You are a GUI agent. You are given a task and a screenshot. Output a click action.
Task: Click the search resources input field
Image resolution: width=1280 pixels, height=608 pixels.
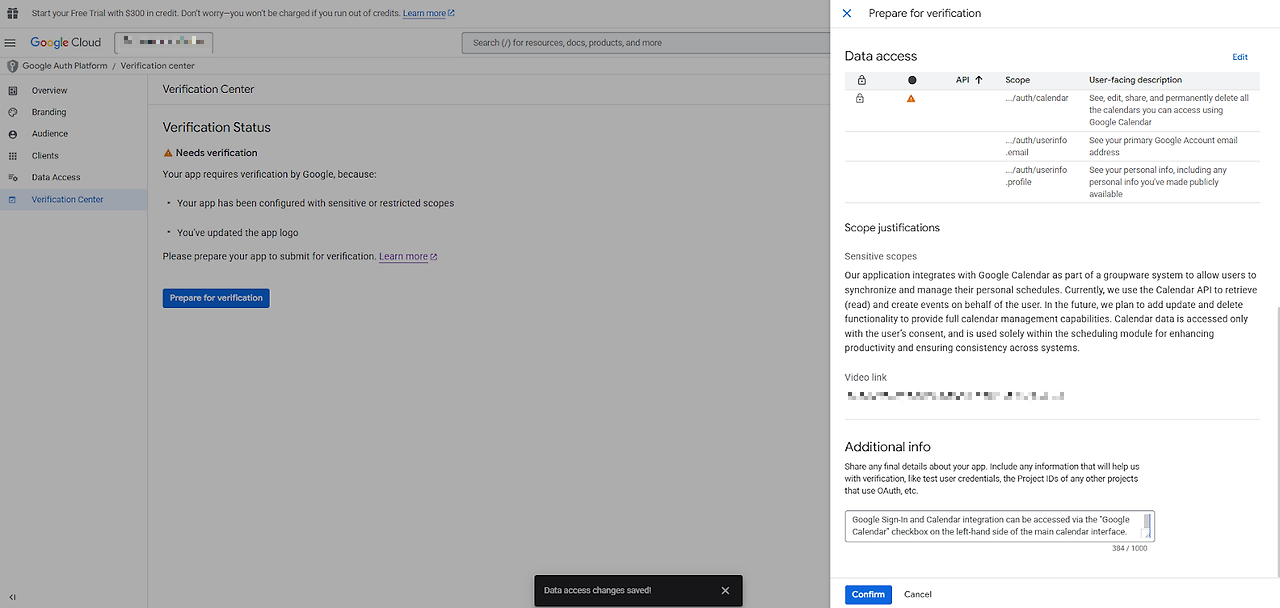[645, 43]
